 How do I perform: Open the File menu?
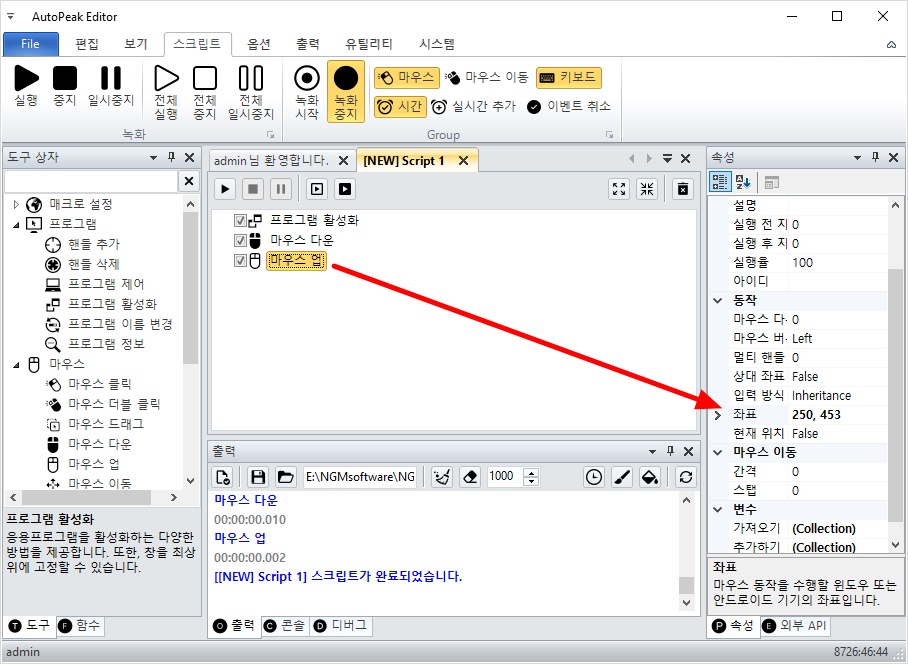[31, 44]
